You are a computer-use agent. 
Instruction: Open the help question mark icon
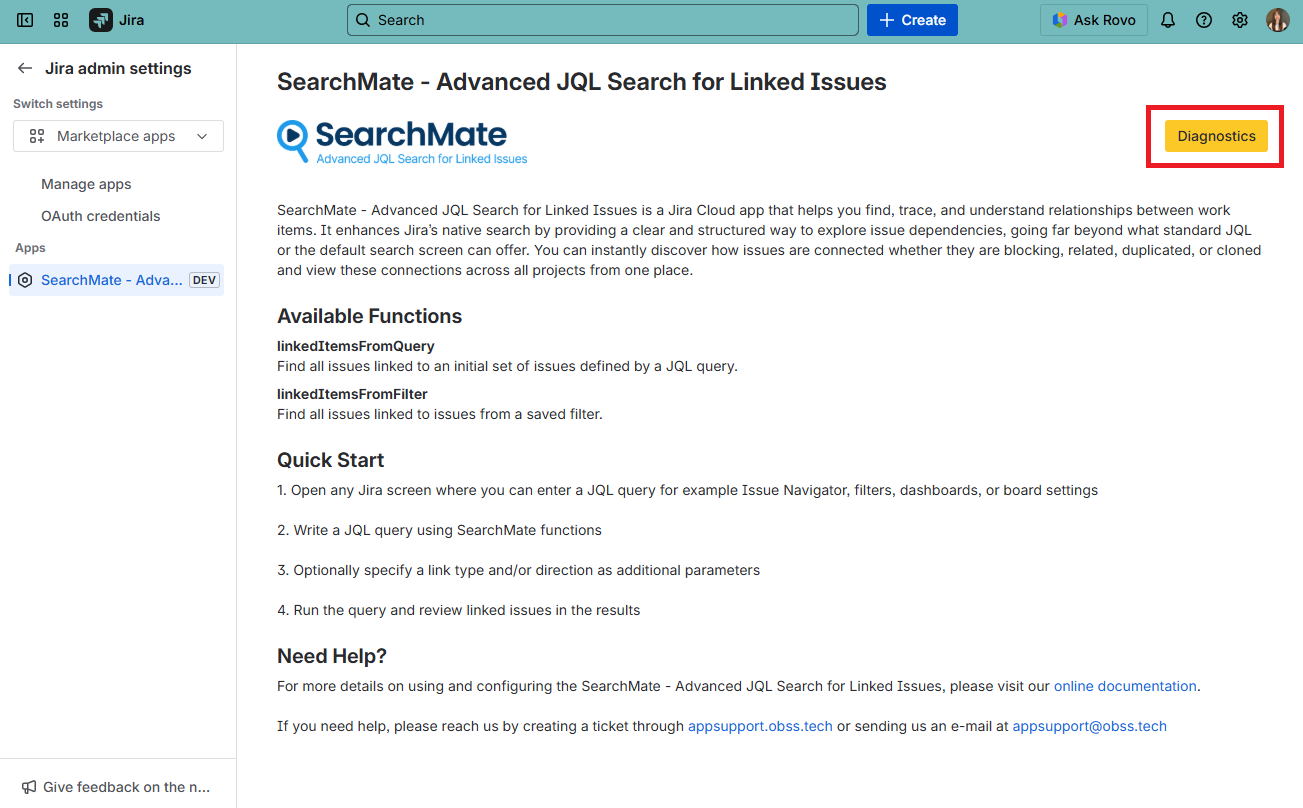tap(1204, 20)
